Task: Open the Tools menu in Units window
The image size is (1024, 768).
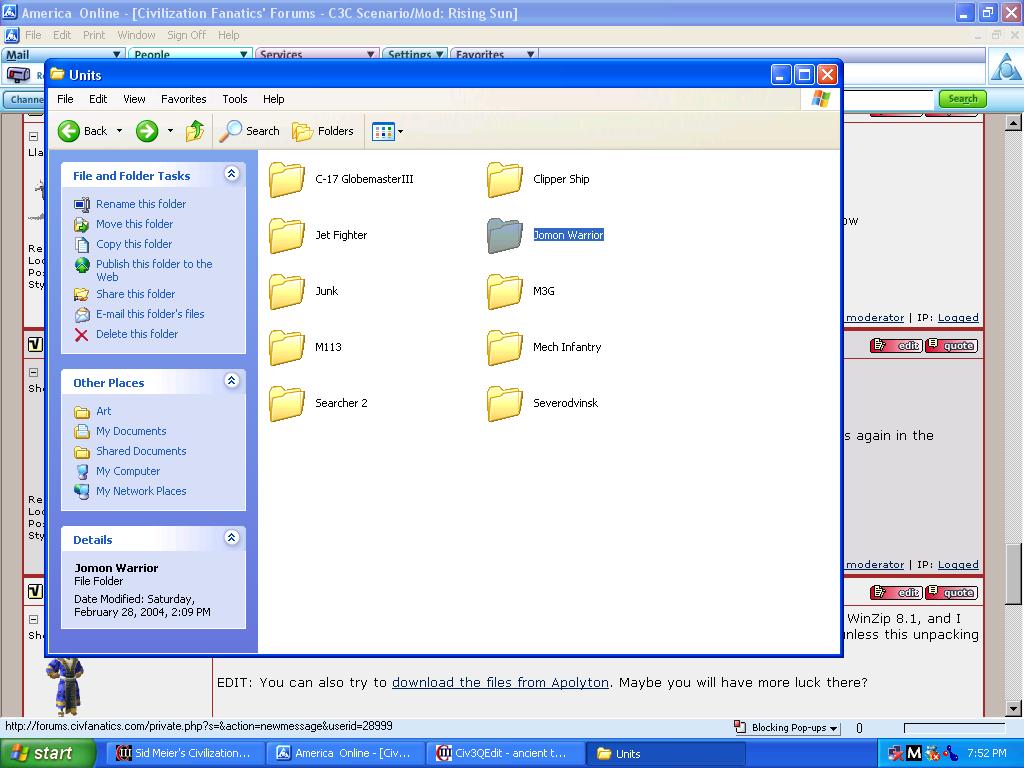Action: (x=234, y=99)
